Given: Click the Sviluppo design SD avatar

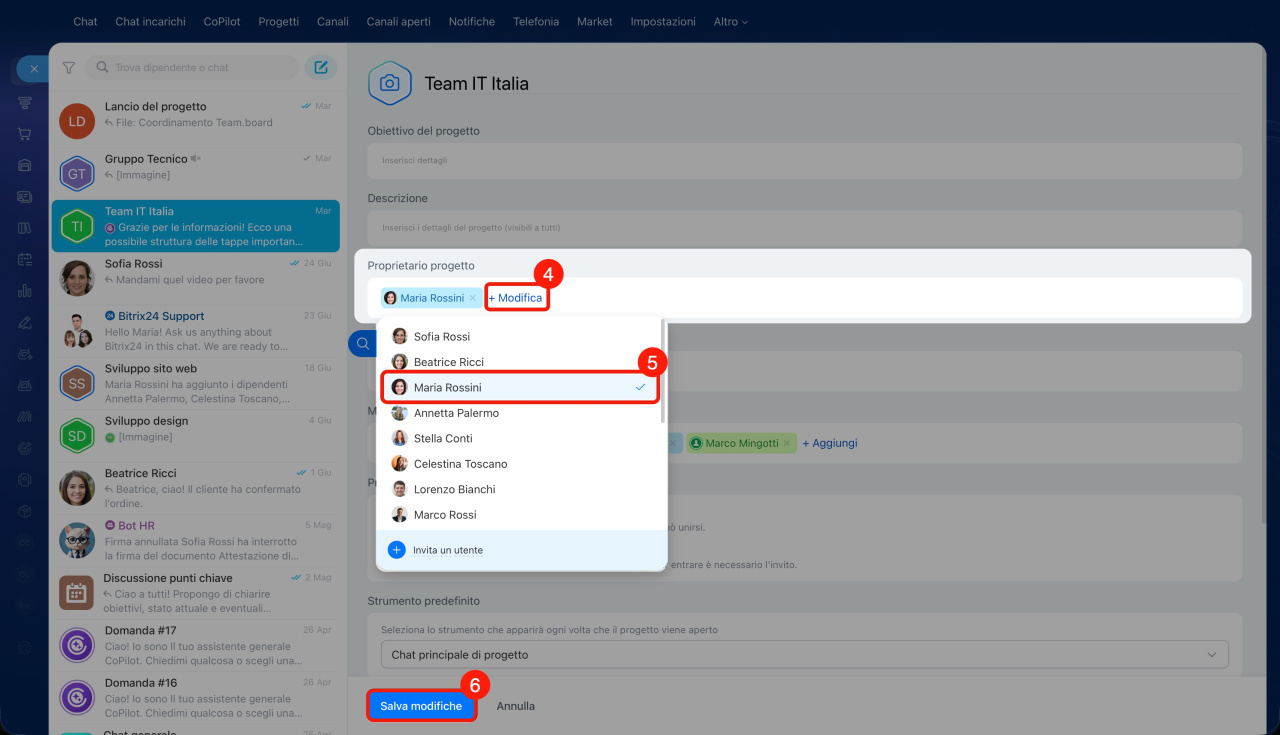Looking at the screenshot, I should coord(77,435).
